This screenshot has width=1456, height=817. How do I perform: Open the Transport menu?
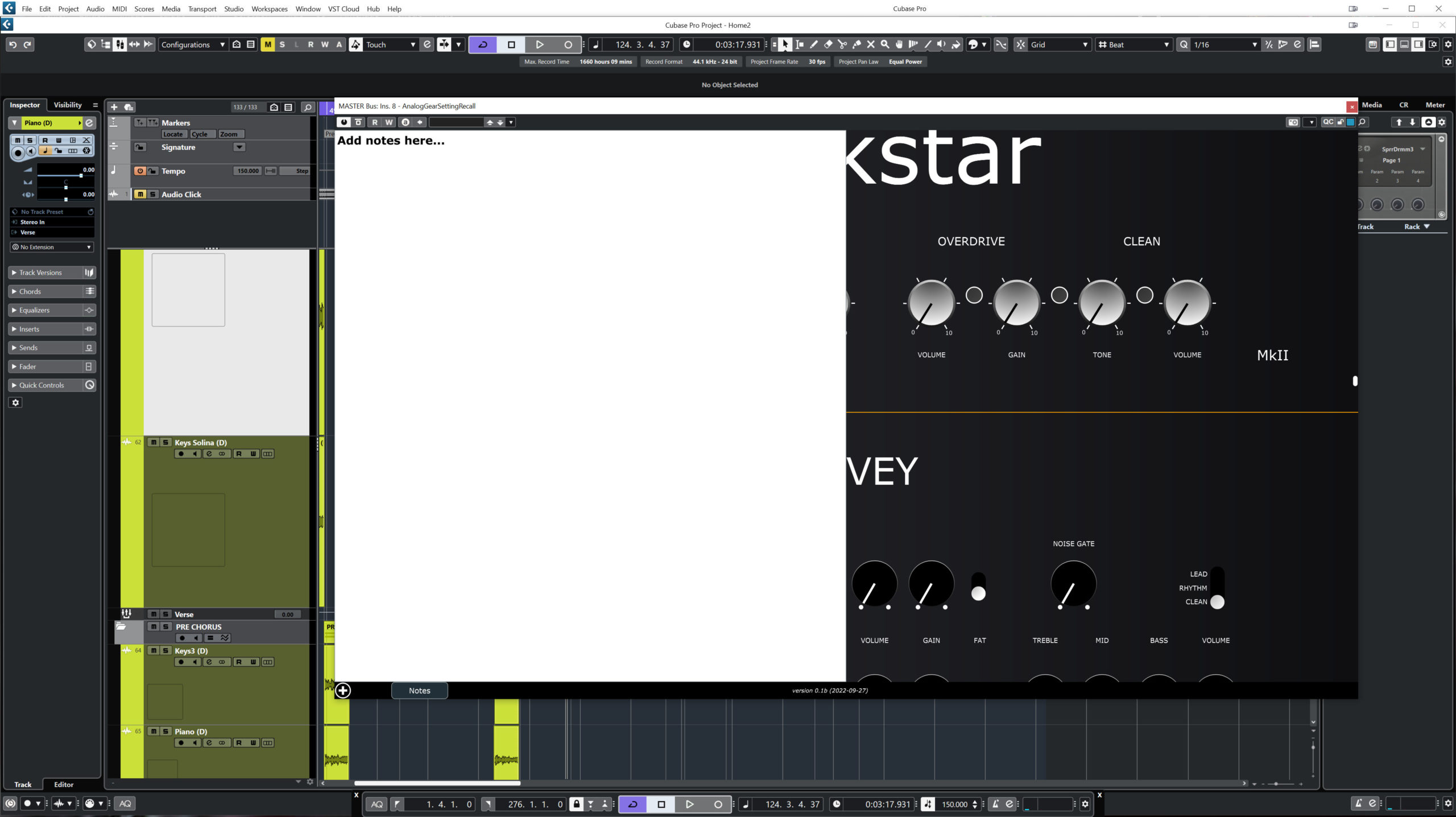click(x=202, y=9)
